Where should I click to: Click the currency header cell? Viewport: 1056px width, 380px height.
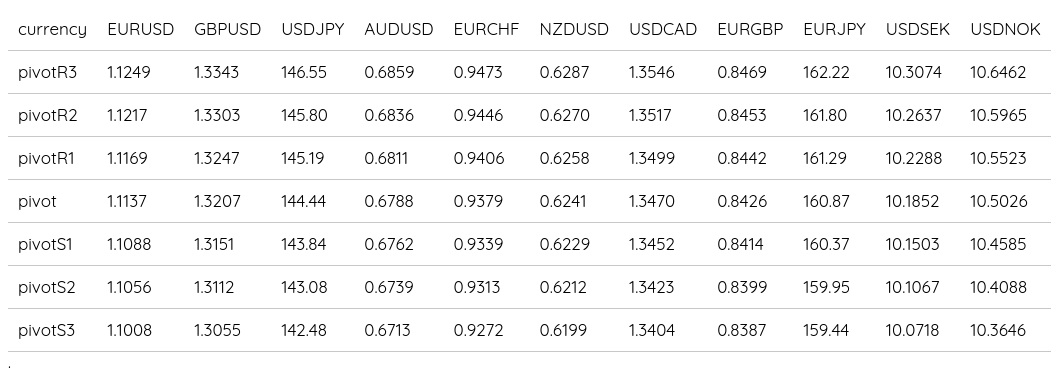pos(53,30)
